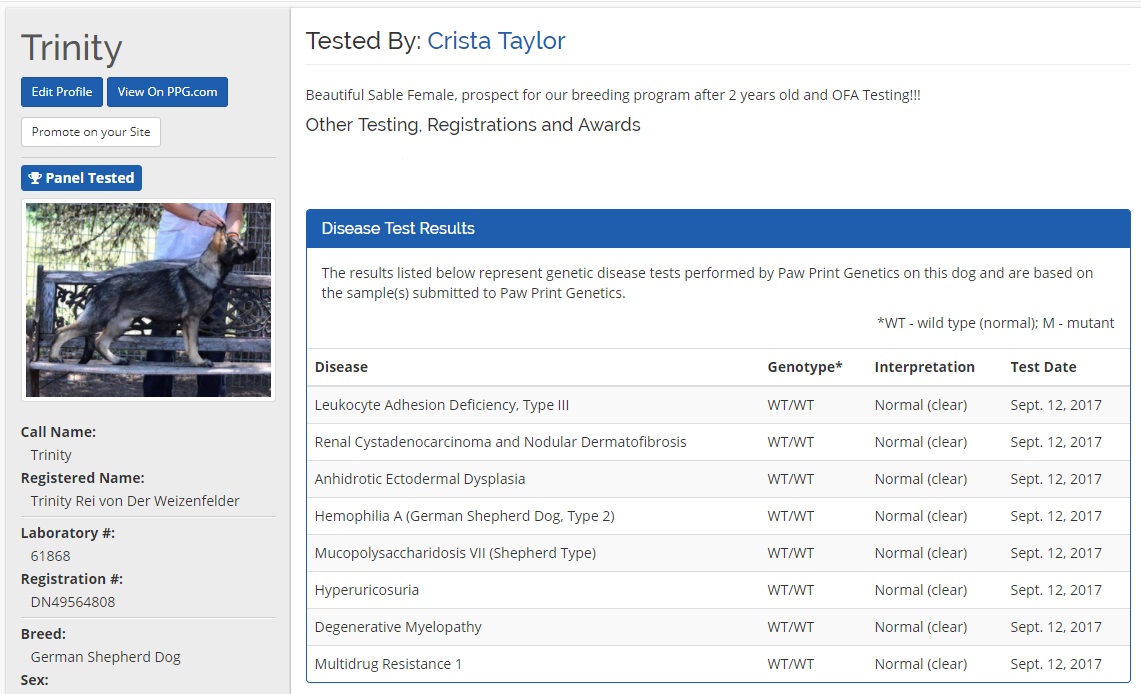Click WT/WT genotype for Hyperuricosuria
Screen dimensions: 1141x694
pyautogui.click(x=790, y=591)
